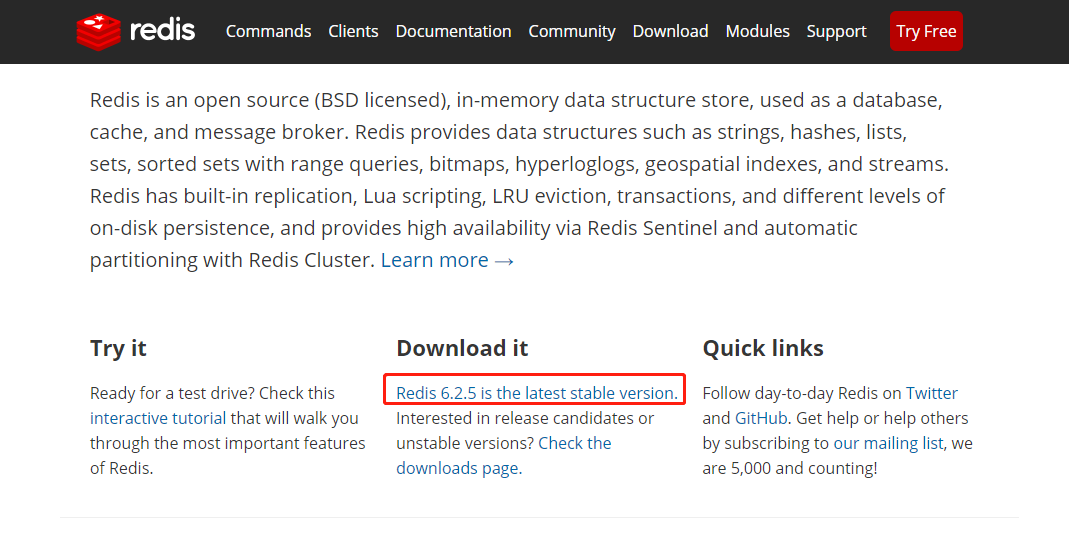Go to the Clients page
Viewport: 1069px width, 537px height.
pyautogui.click(x=353, y=31)
